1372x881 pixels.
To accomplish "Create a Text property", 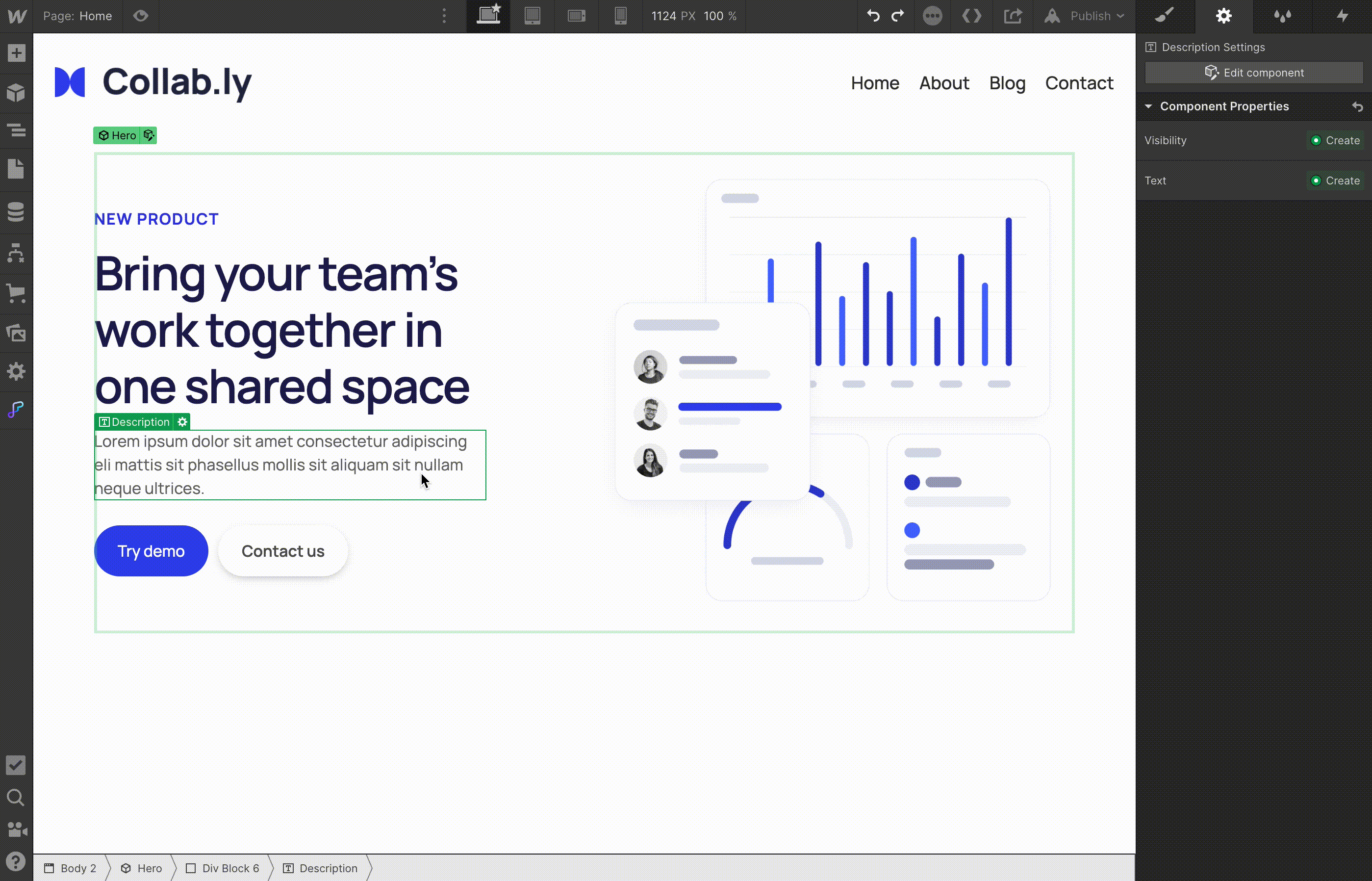I will click(1335, 180).
